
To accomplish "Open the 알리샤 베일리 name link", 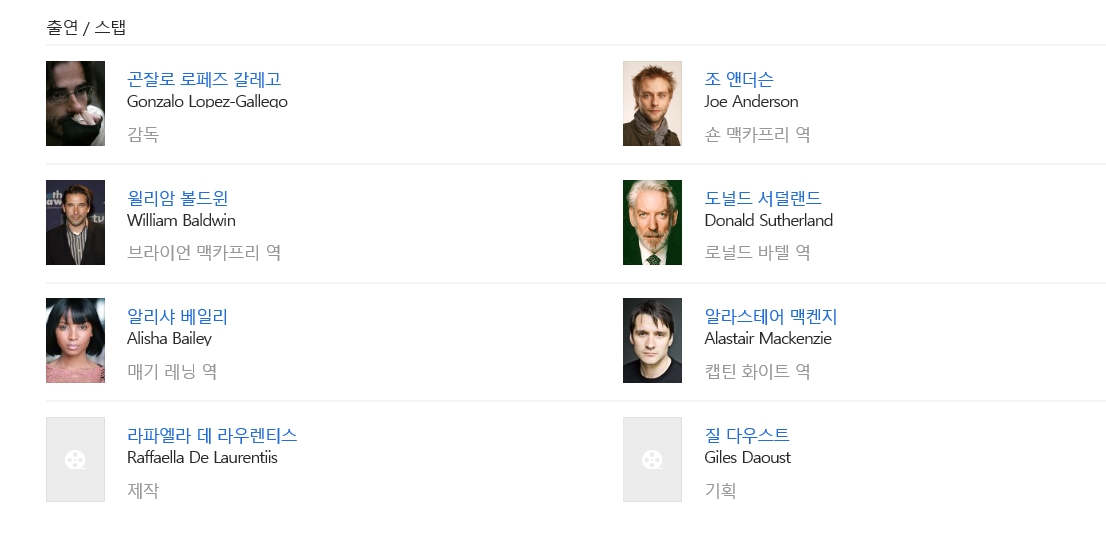I will (178, 316).
